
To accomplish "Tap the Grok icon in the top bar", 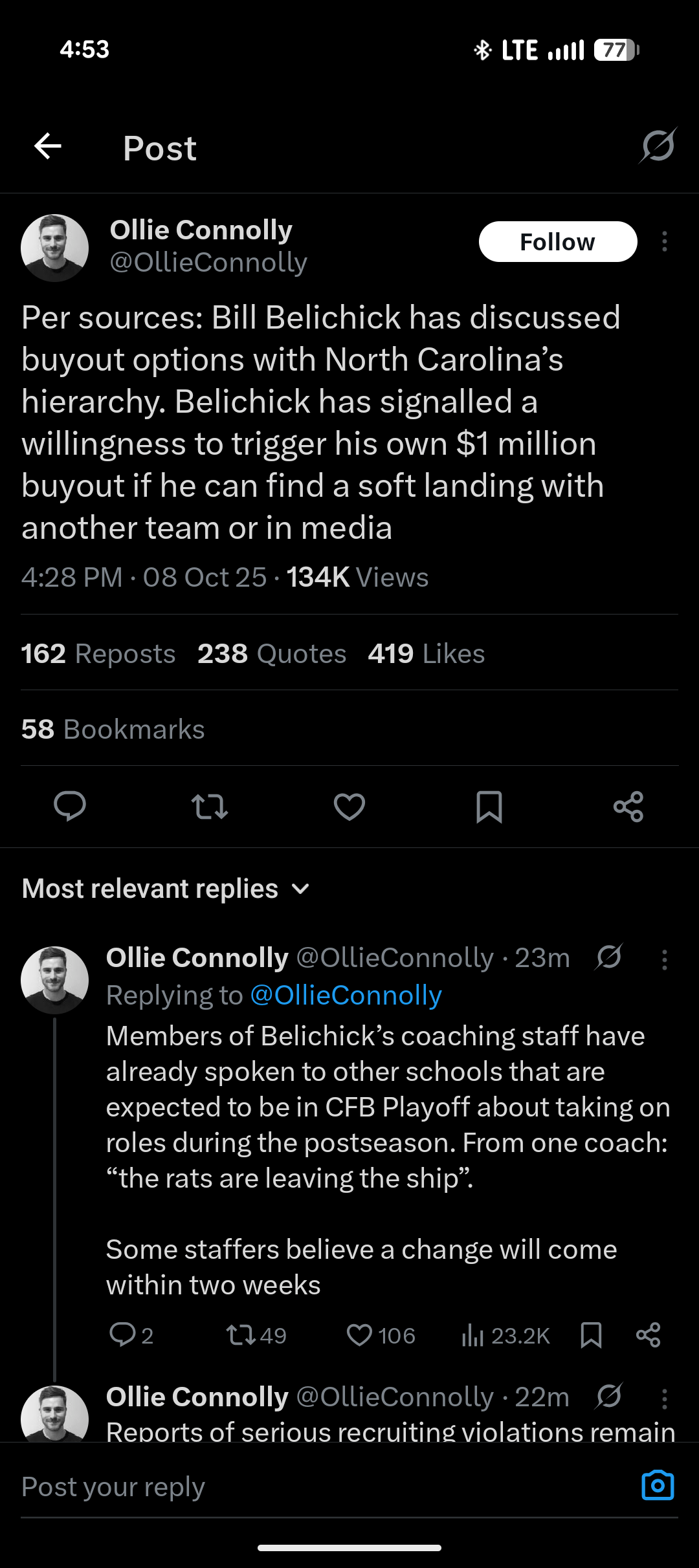I will click(x=658, y=146).
